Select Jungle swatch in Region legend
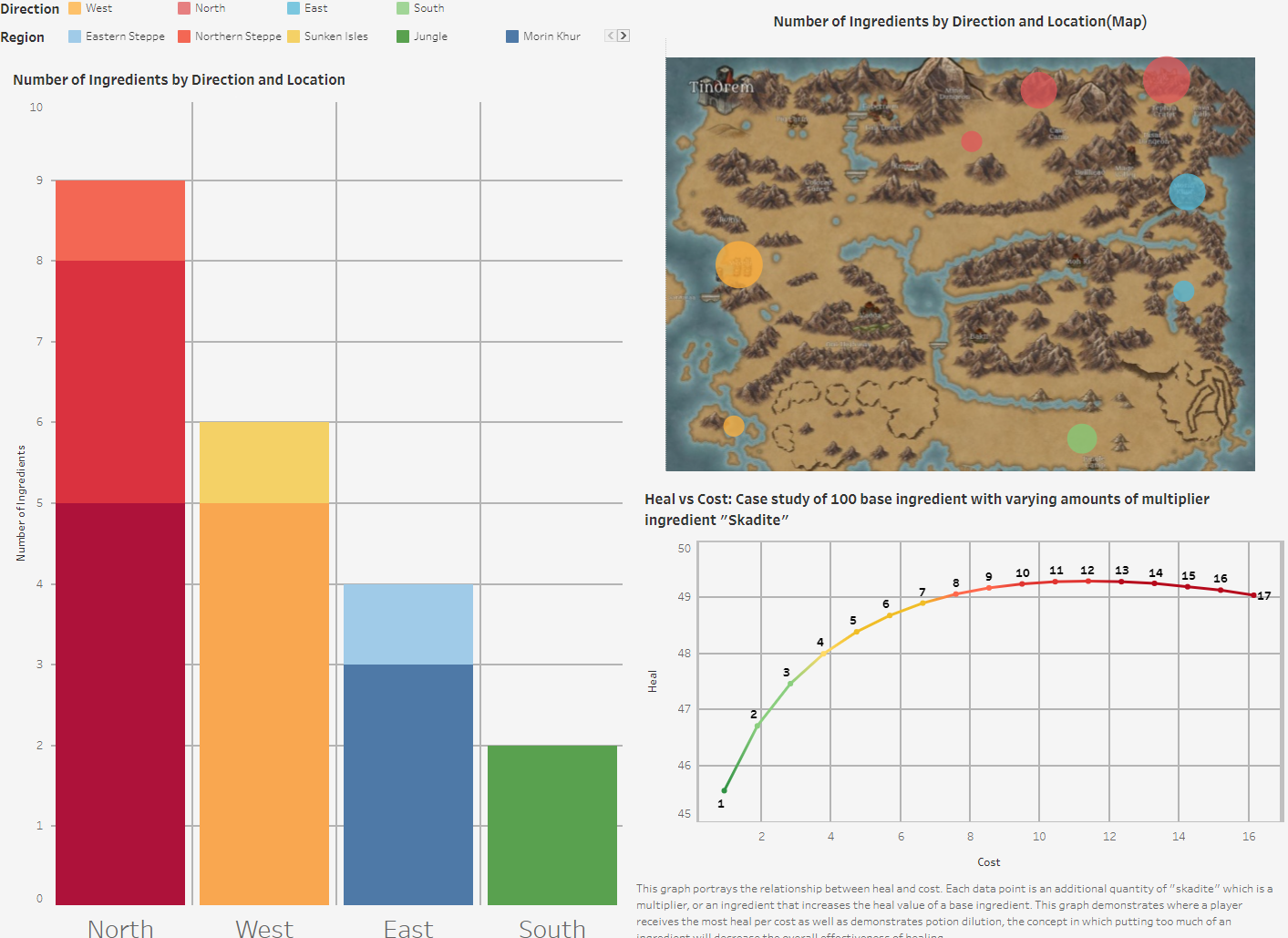 click(403, 36)
